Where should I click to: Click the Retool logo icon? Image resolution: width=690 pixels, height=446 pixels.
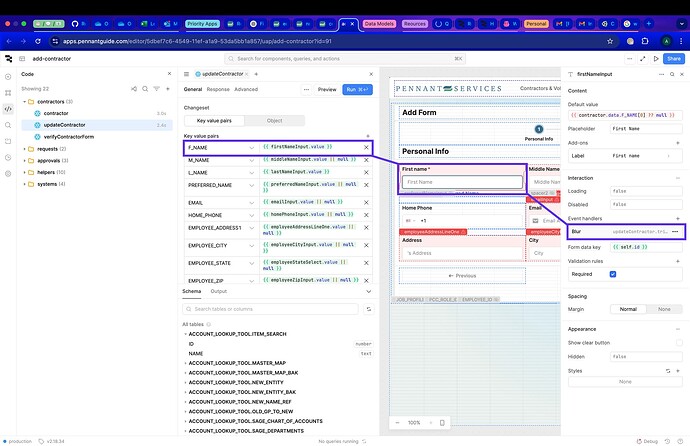coord(8,58)
